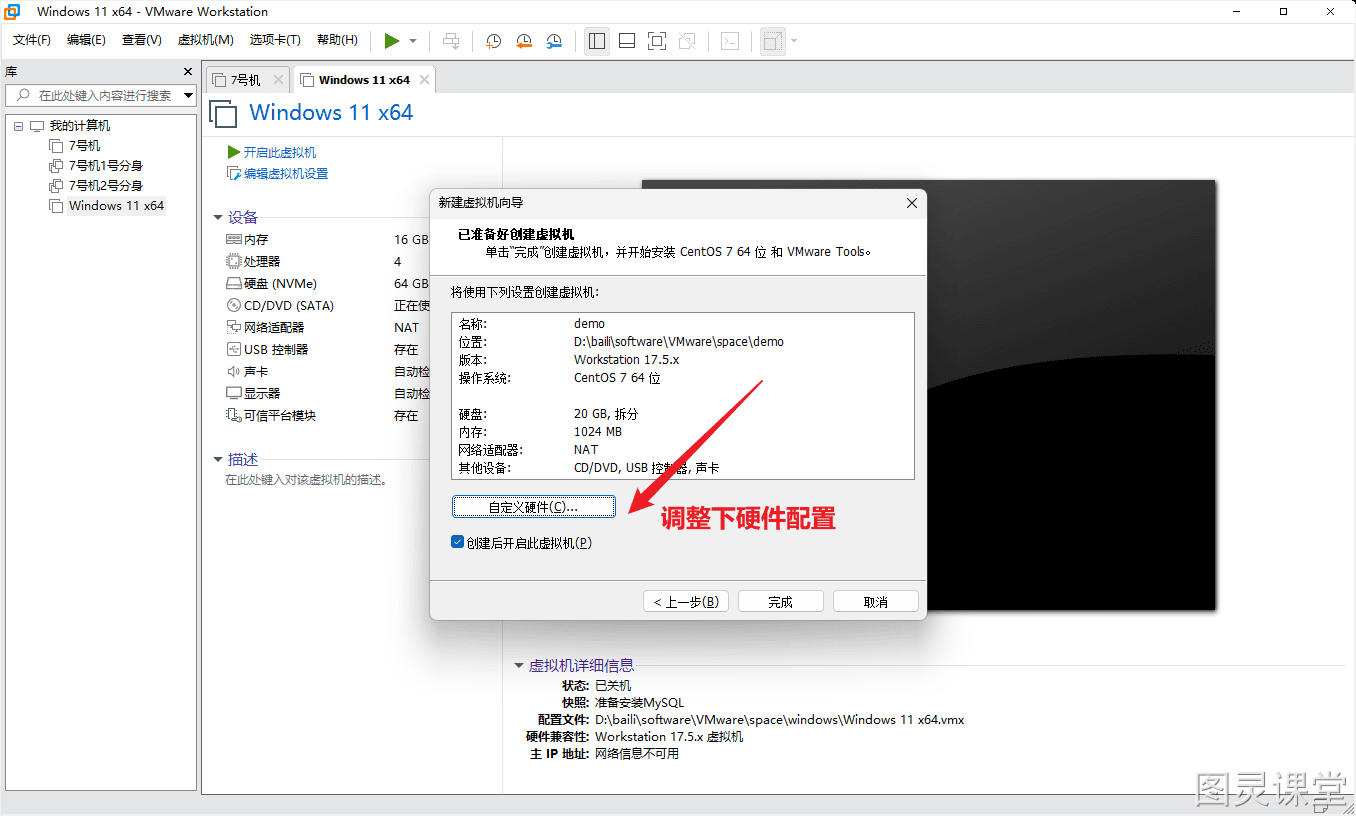
Task: Click the VM icon beside Windows 11 x64 heading
Action: point(223,113)
